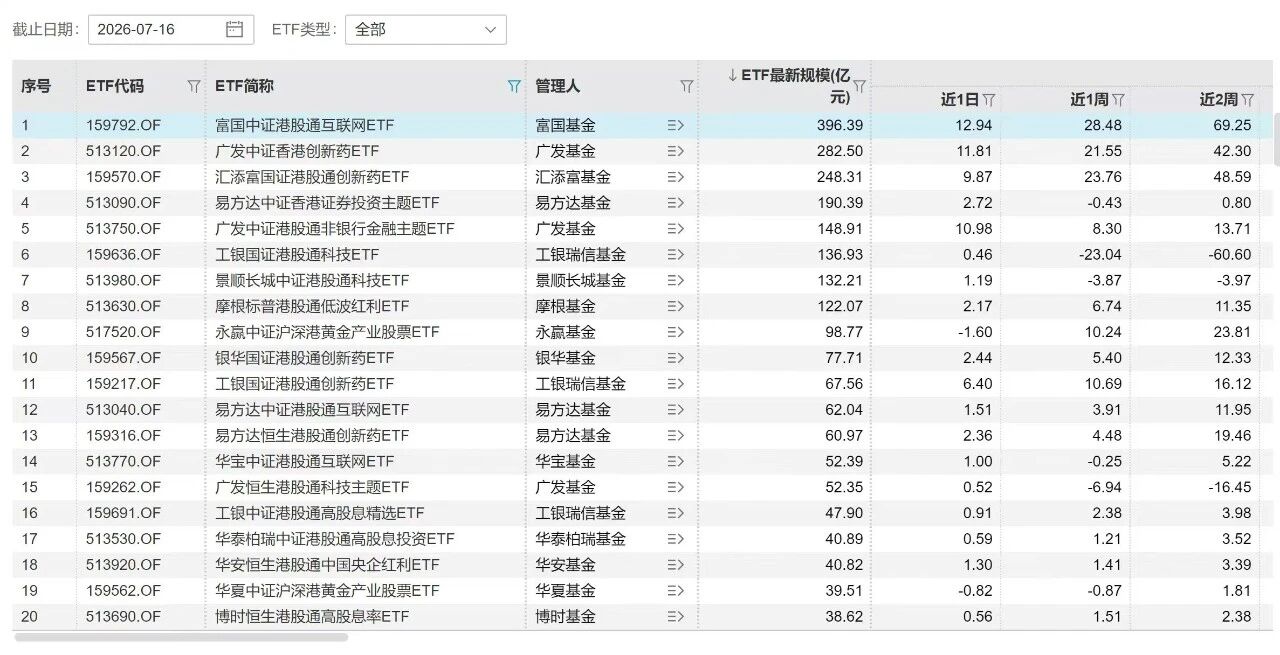This screenshot has height=655, width=1280.
Task: Select 永赢中证沪深港黄金产业股票ETF name
Action: [x=327, y=332]
